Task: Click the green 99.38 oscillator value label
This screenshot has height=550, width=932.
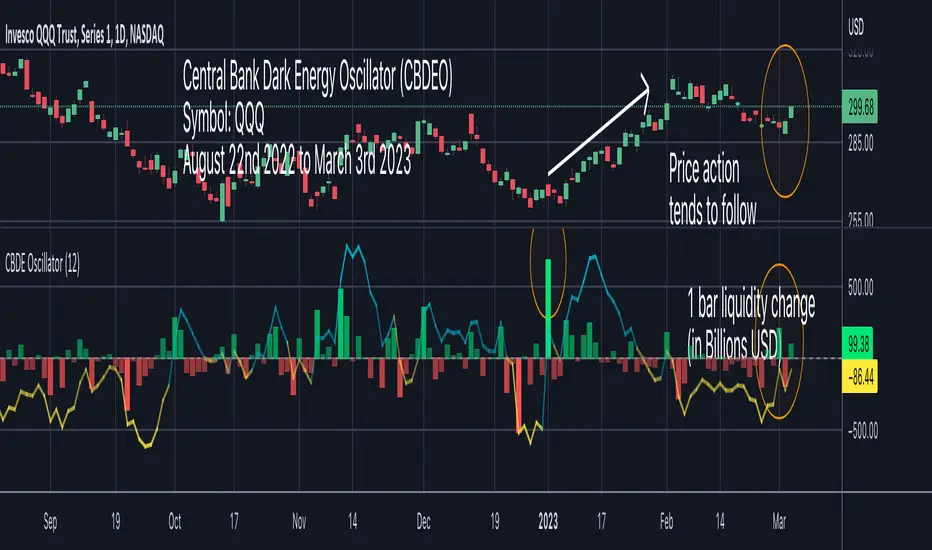Action: pos(858,343)
